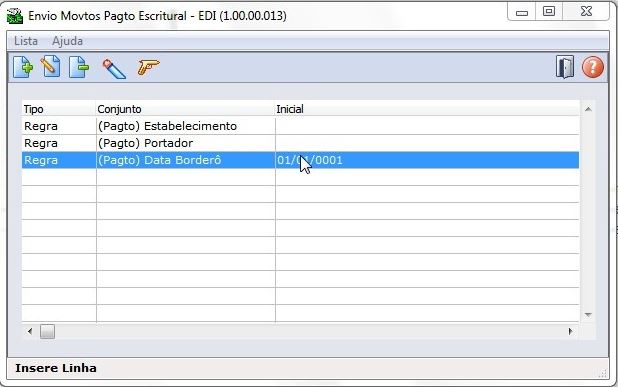Click Regra in the Data Borderô row
This screenshot has width=618, height=387.
[x=41, y=160]
